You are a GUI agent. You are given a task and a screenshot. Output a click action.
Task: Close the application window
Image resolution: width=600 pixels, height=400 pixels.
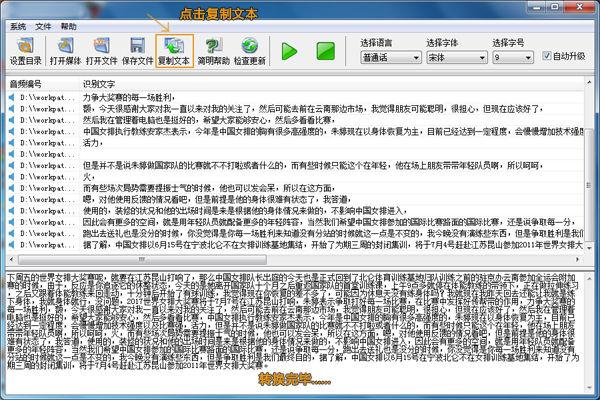click(x=579, y=7)
